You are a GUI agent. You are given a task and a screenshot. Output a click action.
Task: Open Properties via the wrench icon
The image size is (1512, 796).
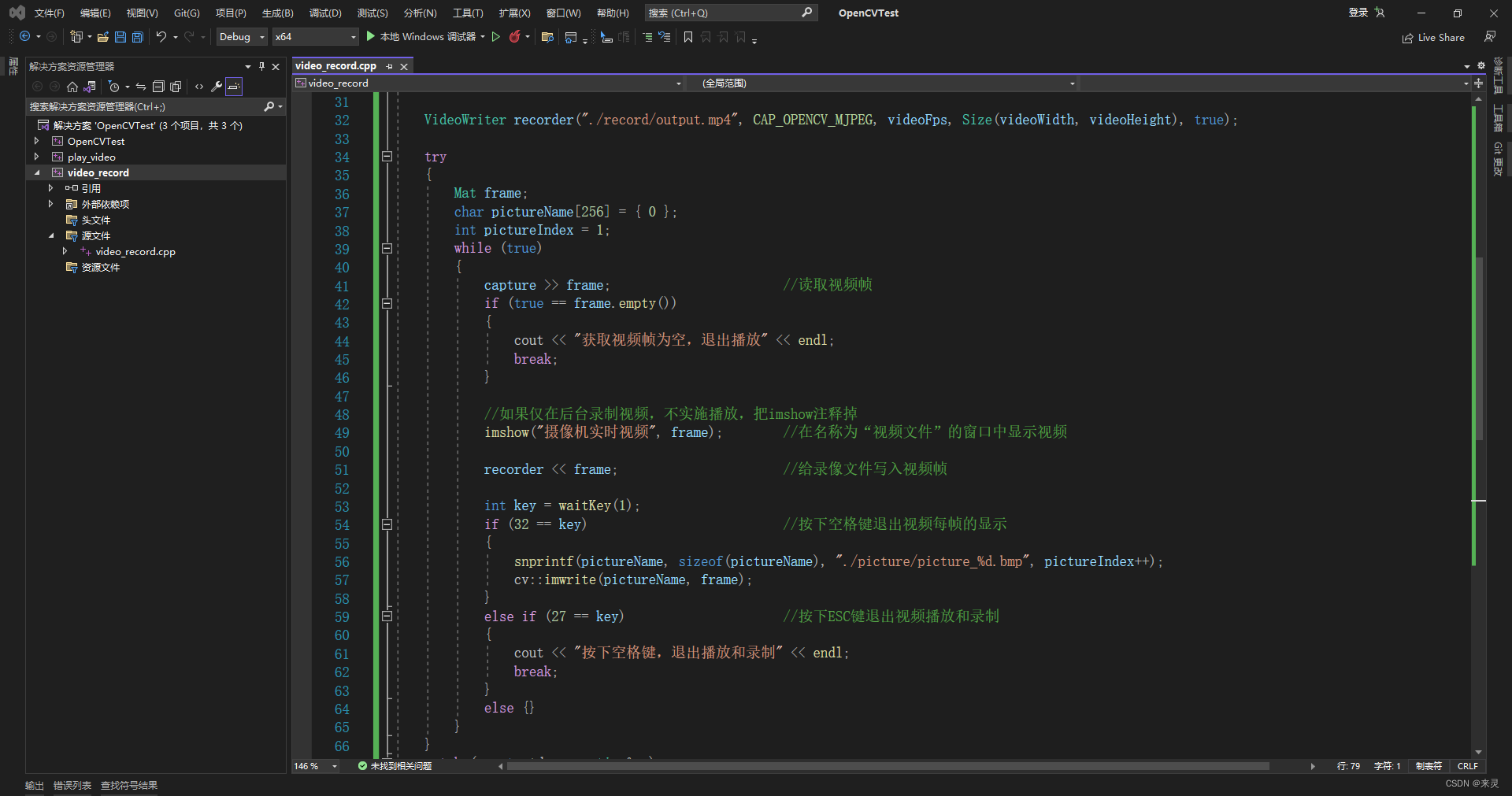point(217,87)
